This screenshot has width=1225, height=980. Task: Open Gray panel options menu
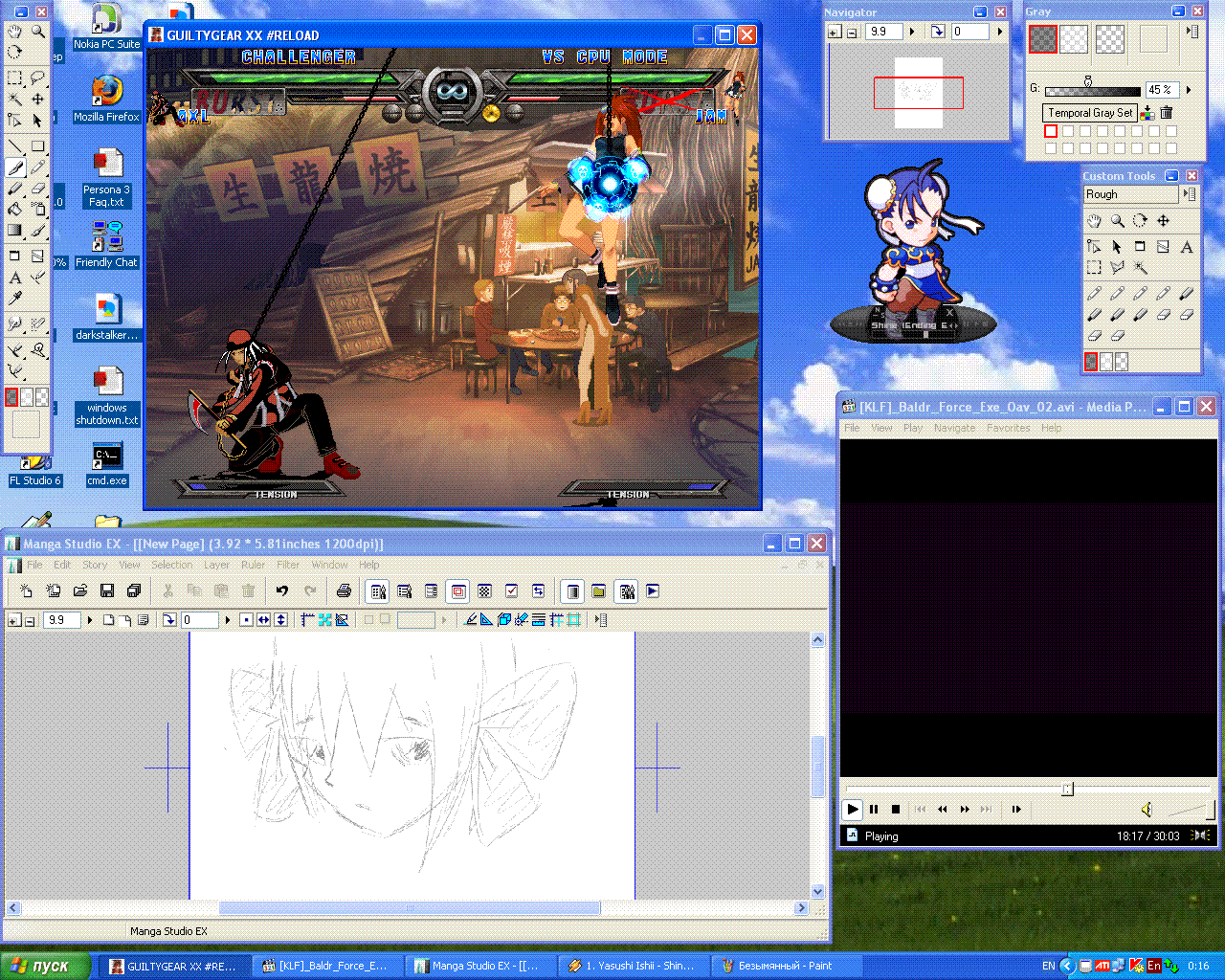1193,32
